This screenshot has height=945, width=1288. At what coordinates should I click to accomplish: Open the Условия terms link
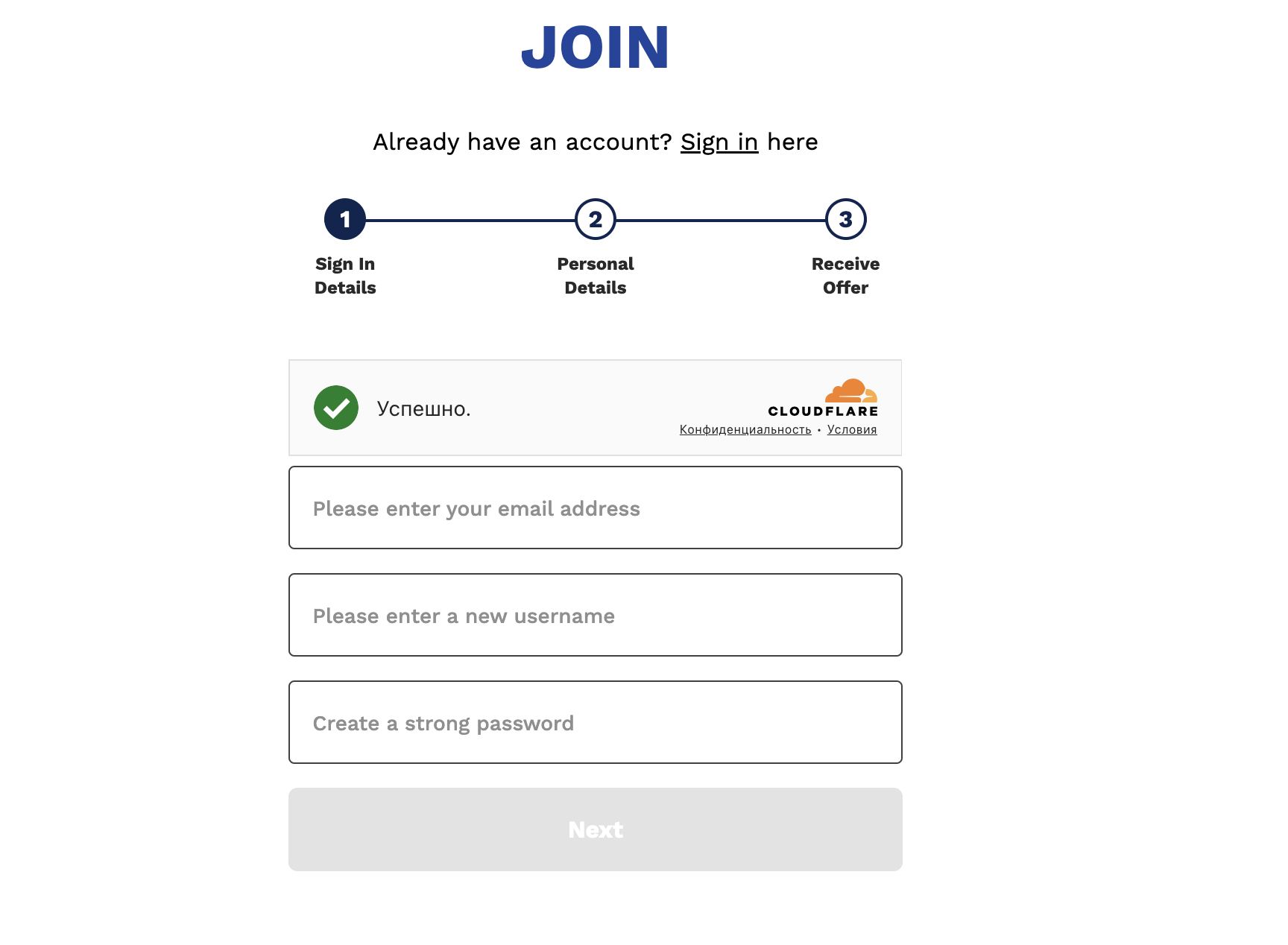pyautogui.click(x=852, y=430)
